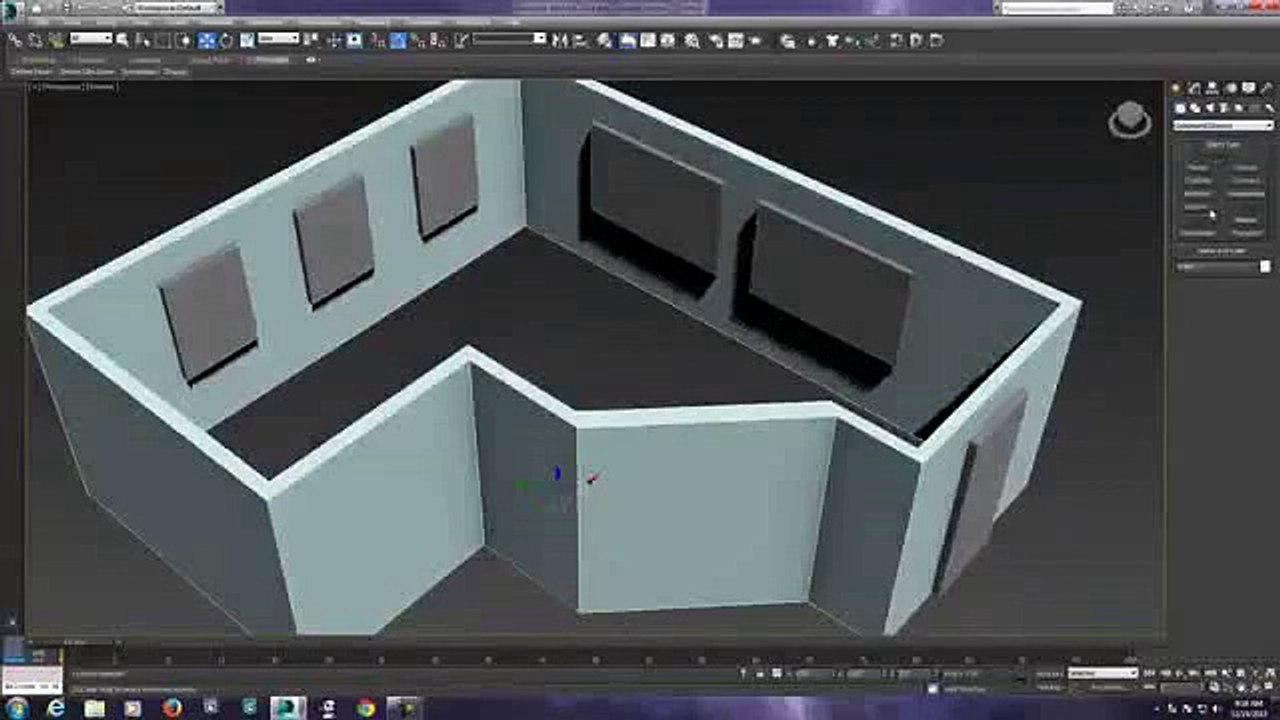This screenshot has width=1280, height=720.
Task: Click the Maximize Viewport Toggle icon
Action: tap(1268, 688)
